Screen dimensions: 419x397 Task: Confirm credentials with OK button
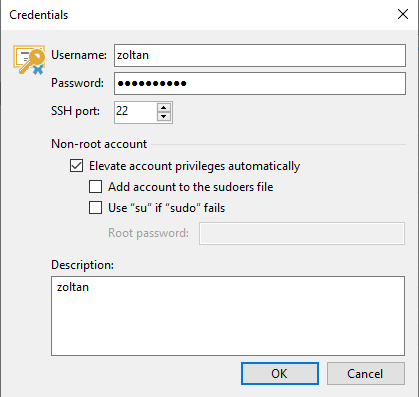point(280,374)
